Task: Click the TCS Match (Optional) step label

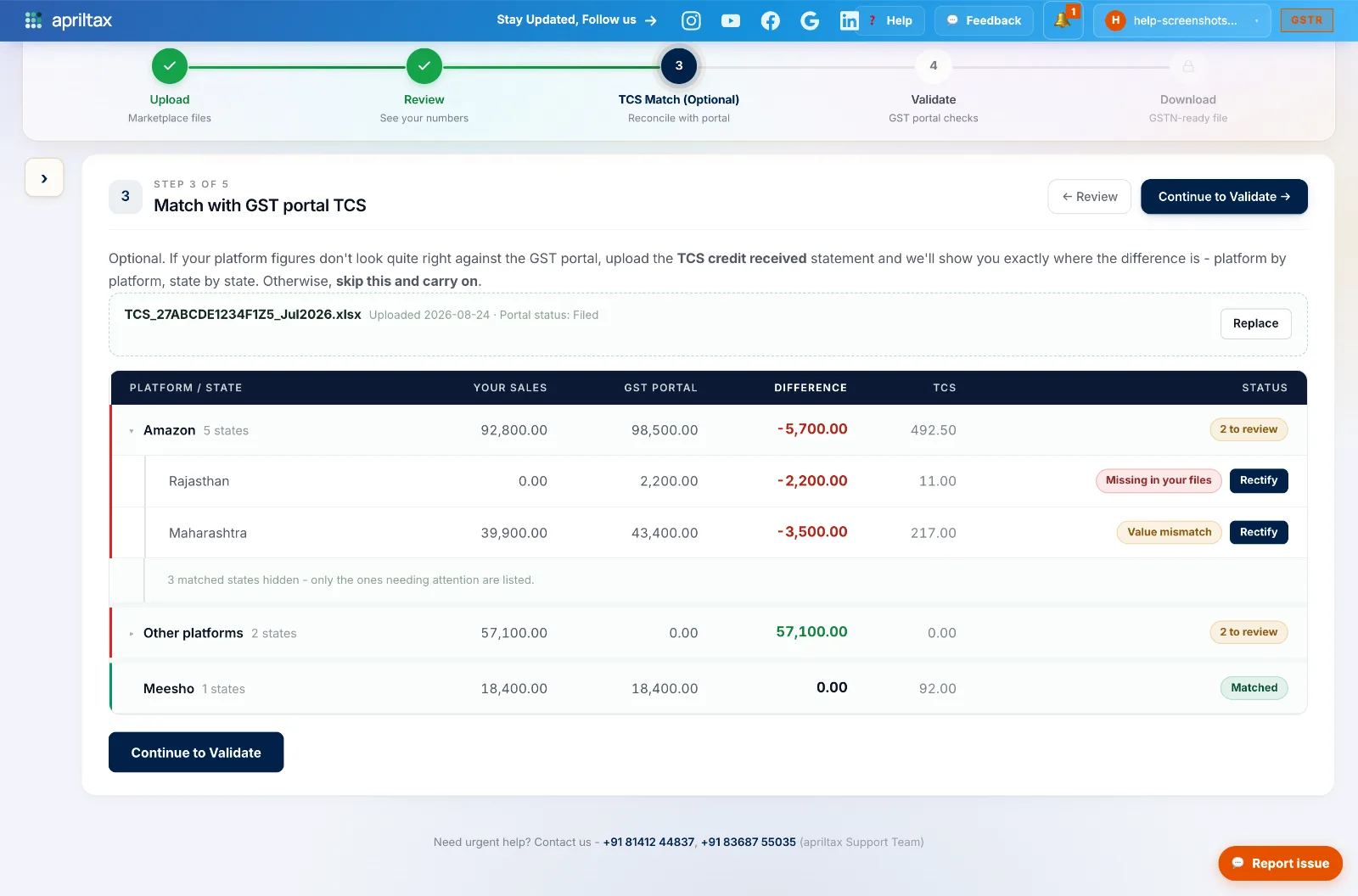Action: click(x=679, y=99)
